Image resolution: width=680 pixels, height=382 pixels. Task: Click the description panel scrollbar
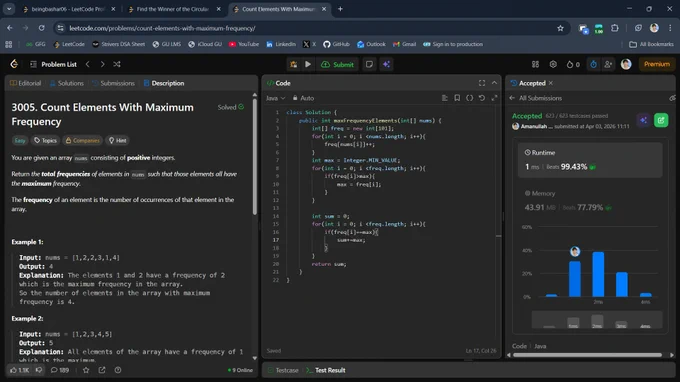point(255,156)
